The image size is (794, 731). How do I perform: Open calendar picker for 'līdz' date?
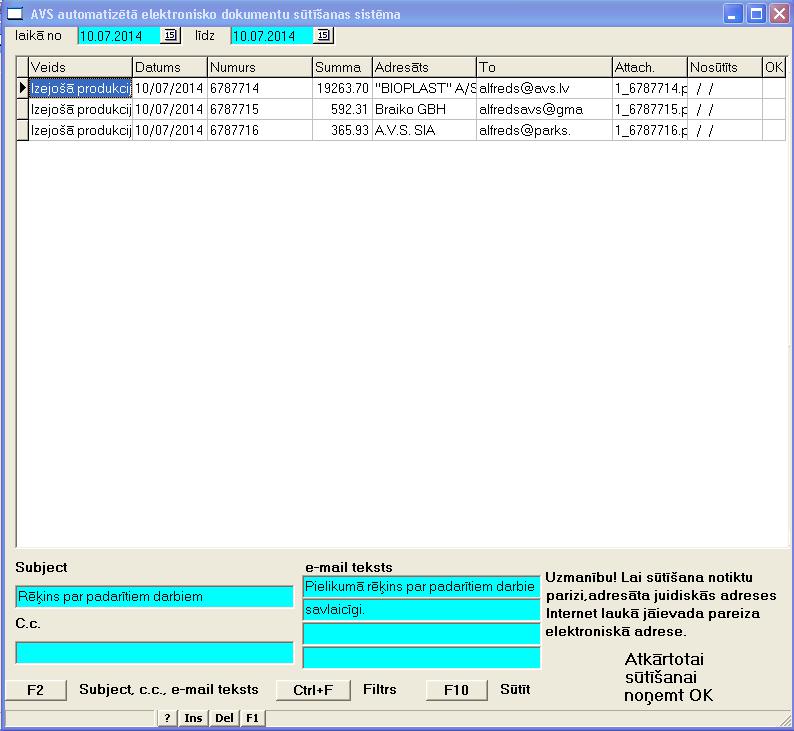(324, 35)
